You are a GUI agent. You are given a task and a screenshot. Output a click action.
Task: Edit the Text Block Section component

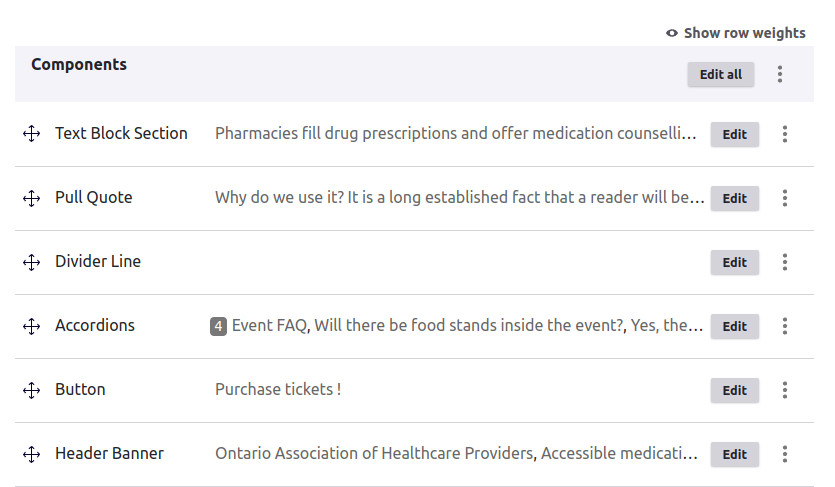pos(734,134)
